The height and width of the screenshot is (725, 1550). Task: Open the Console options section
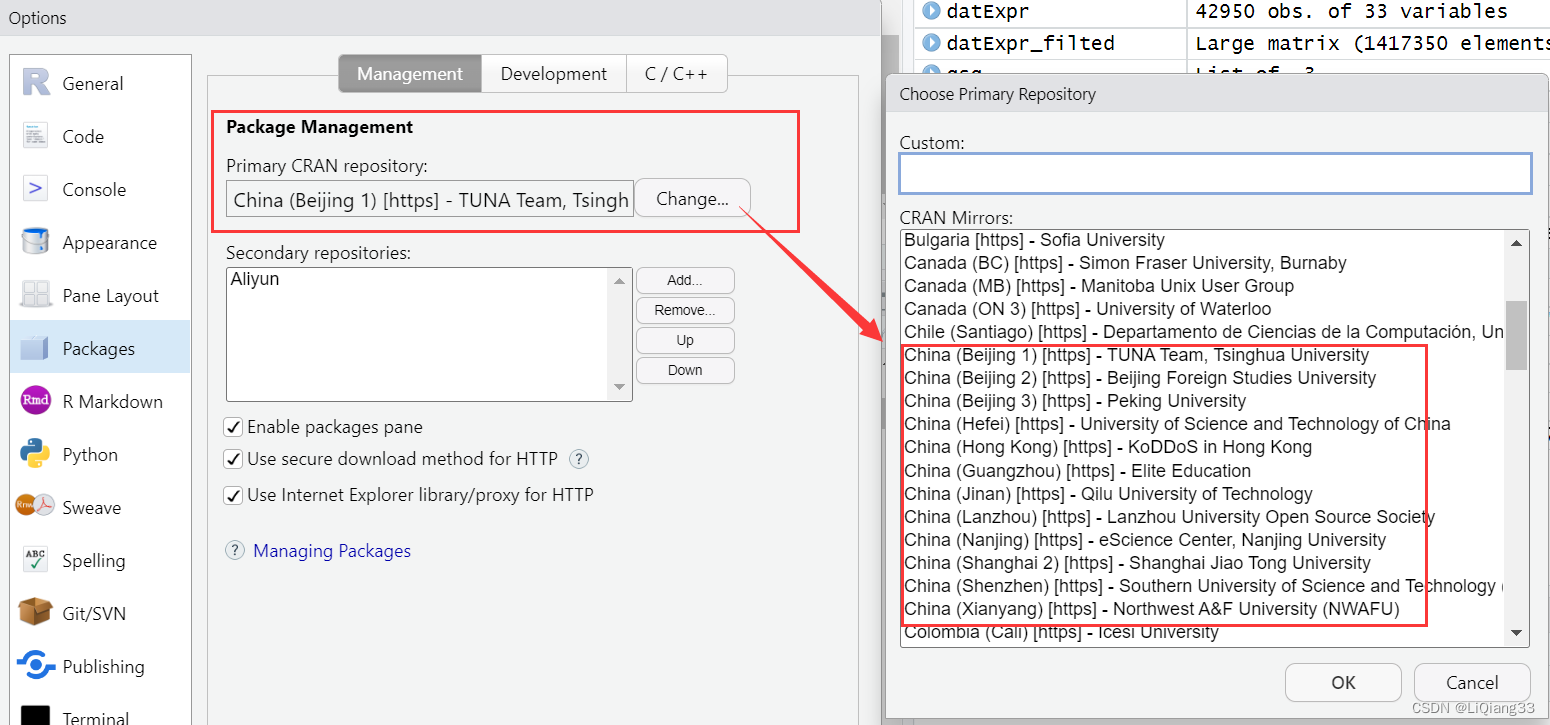tap(100, 190)
